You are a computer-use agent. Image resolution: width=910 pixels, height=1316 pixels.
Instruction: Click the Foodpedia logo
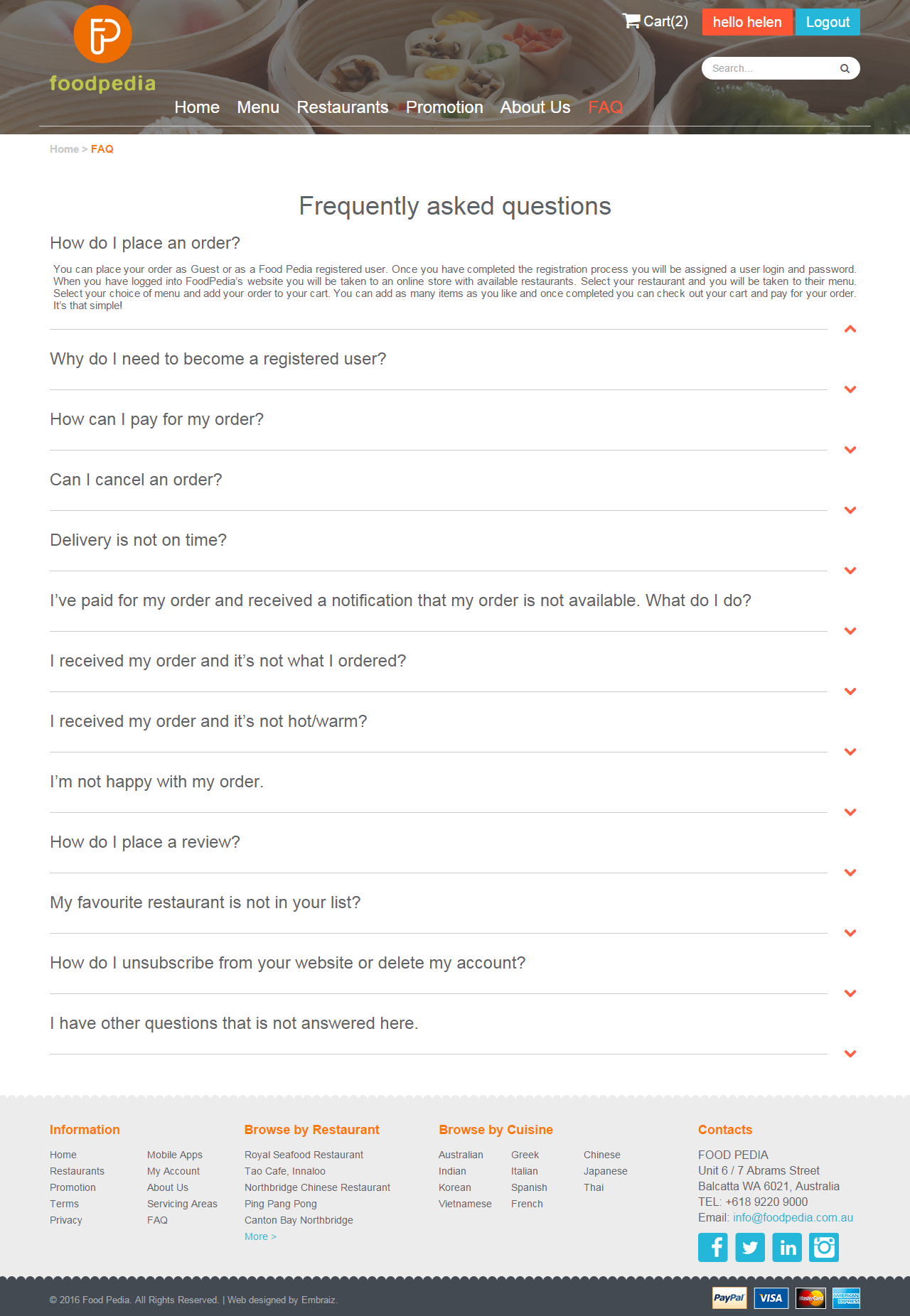pyautogui.click(x=103, y=50)
